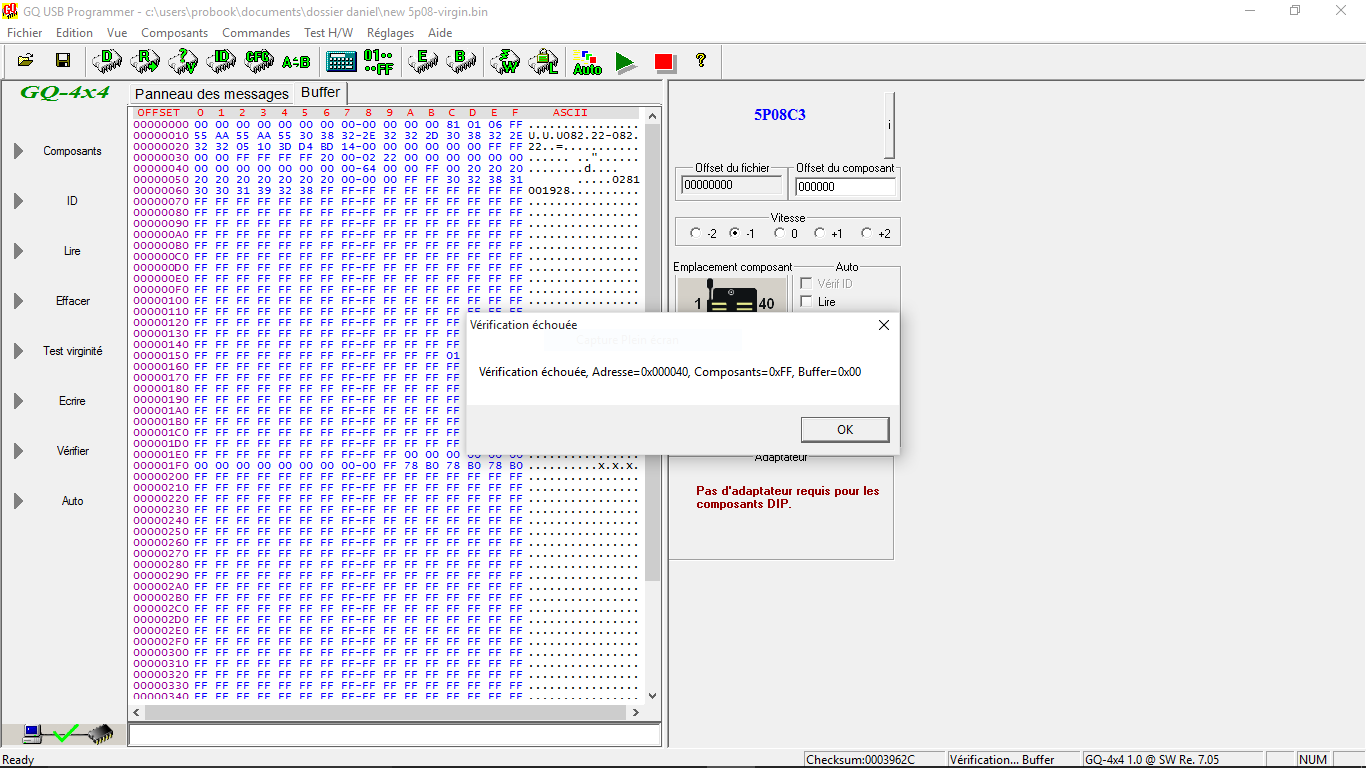Click the 5P08C3 device name label

(x=780, y=115)
